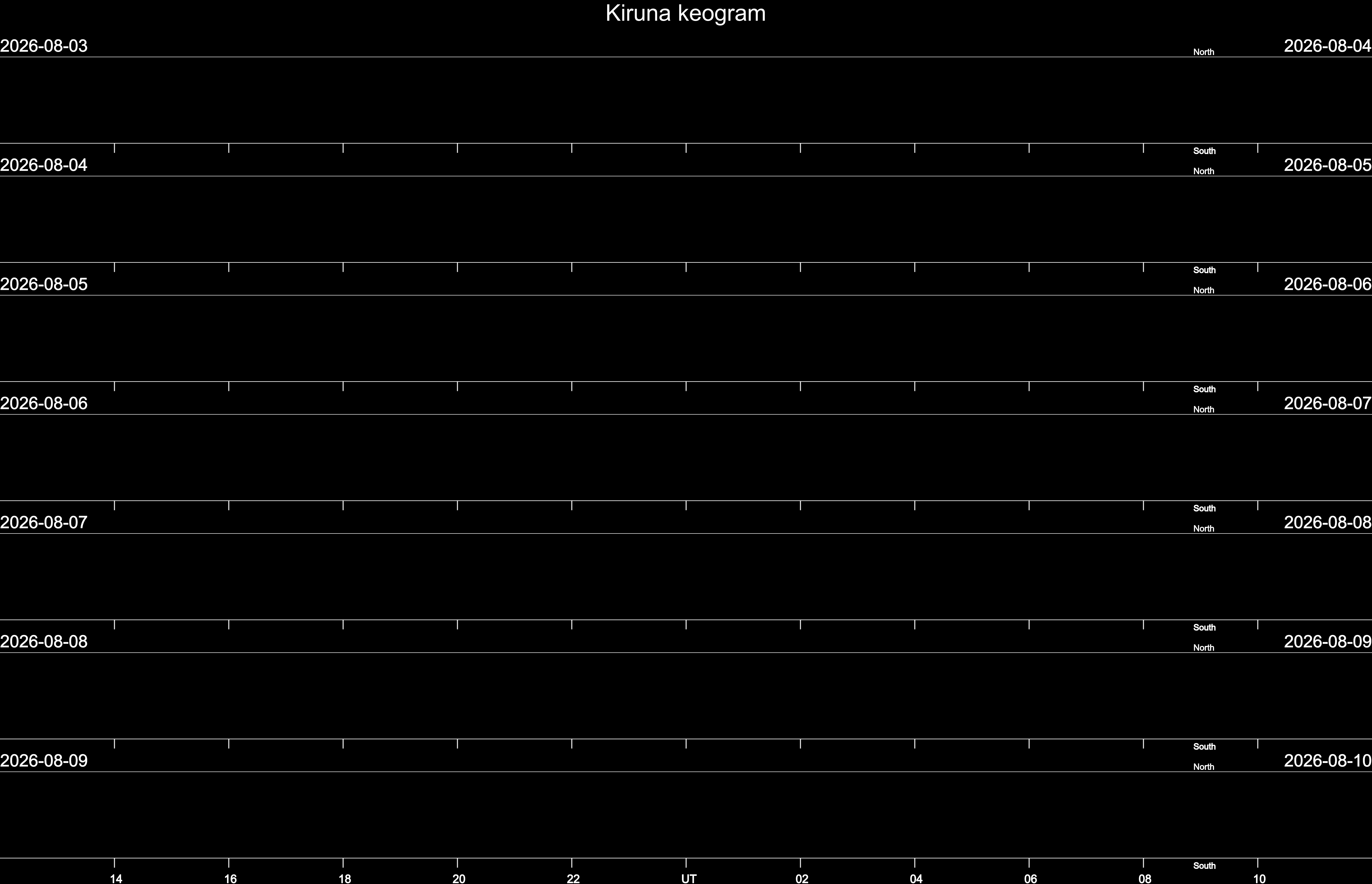
Task: Click "North" label of panel starting 2026-08-06
Action: (1204, 410)
